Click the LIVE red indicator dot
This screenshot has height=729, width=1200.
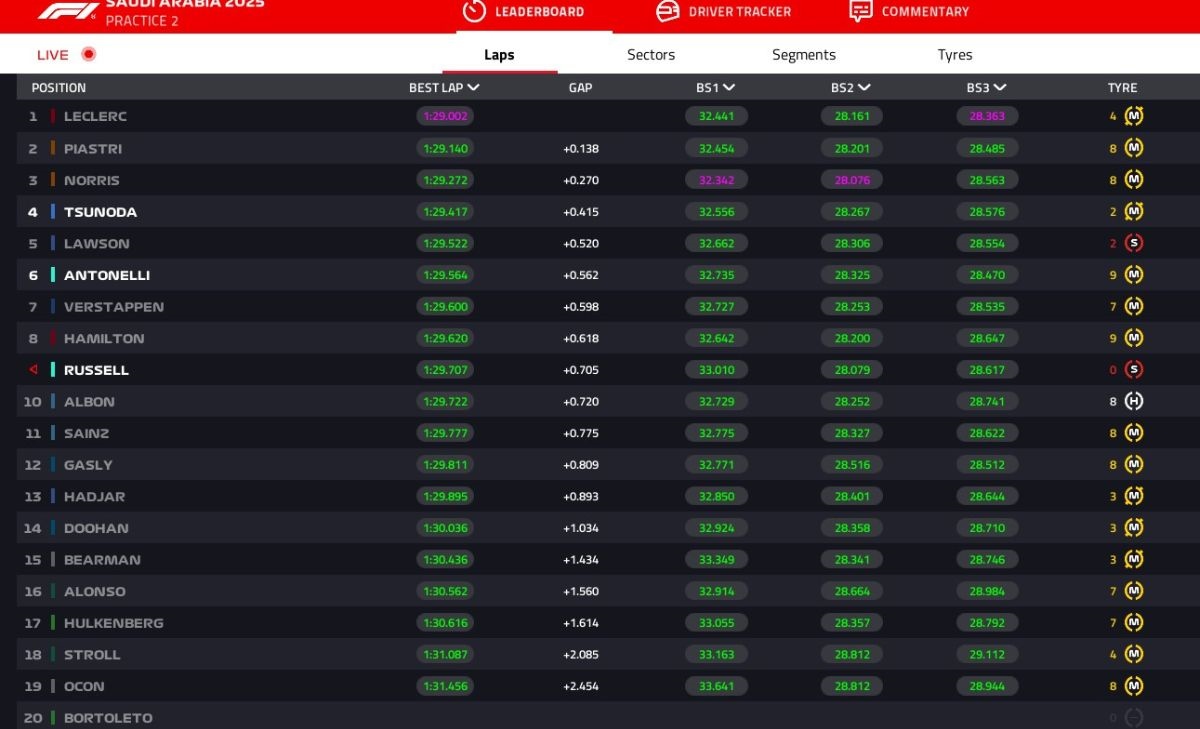pyautogui.click(x=88, y=55)
